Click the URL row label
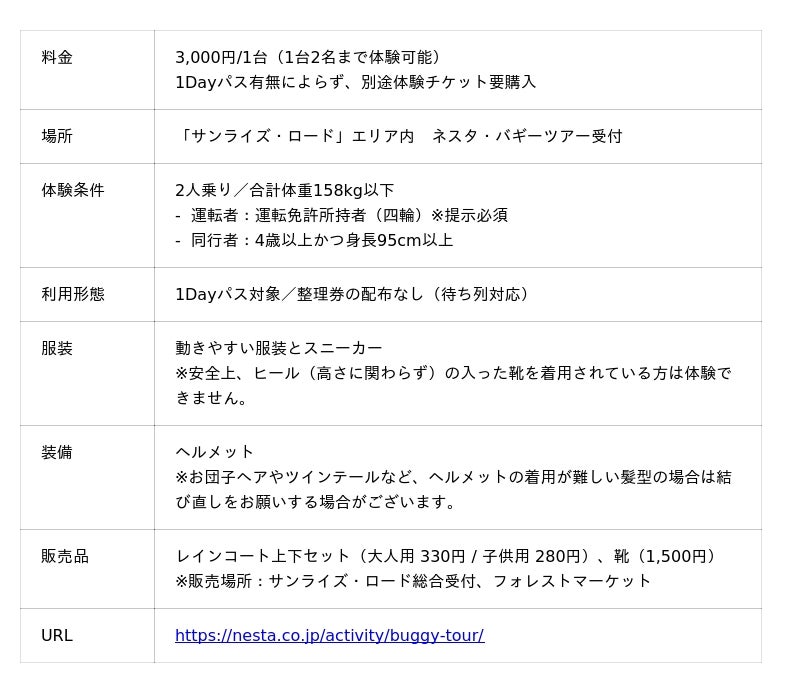 coord(57,636)
